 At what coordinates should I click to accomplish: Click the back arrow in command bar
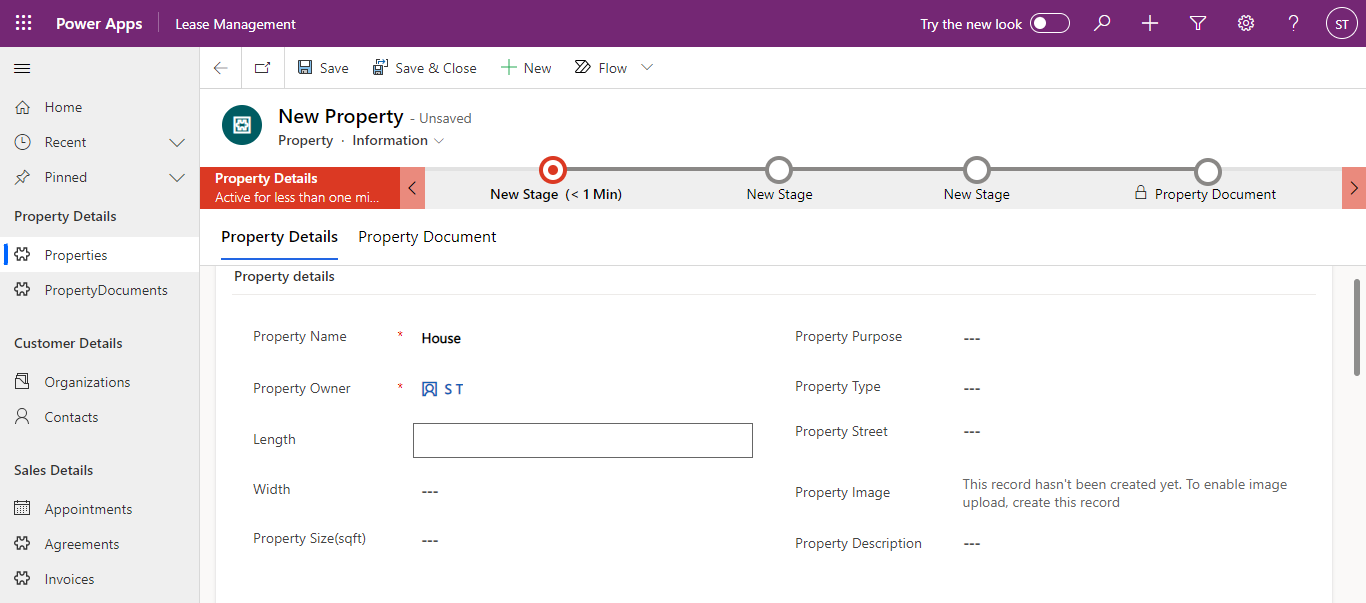[x=221, y=68]
